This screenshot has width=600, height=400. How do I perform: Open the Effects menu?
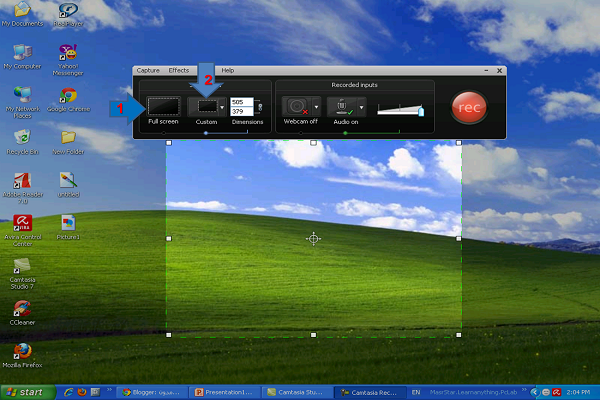click(x=179, y=70)
